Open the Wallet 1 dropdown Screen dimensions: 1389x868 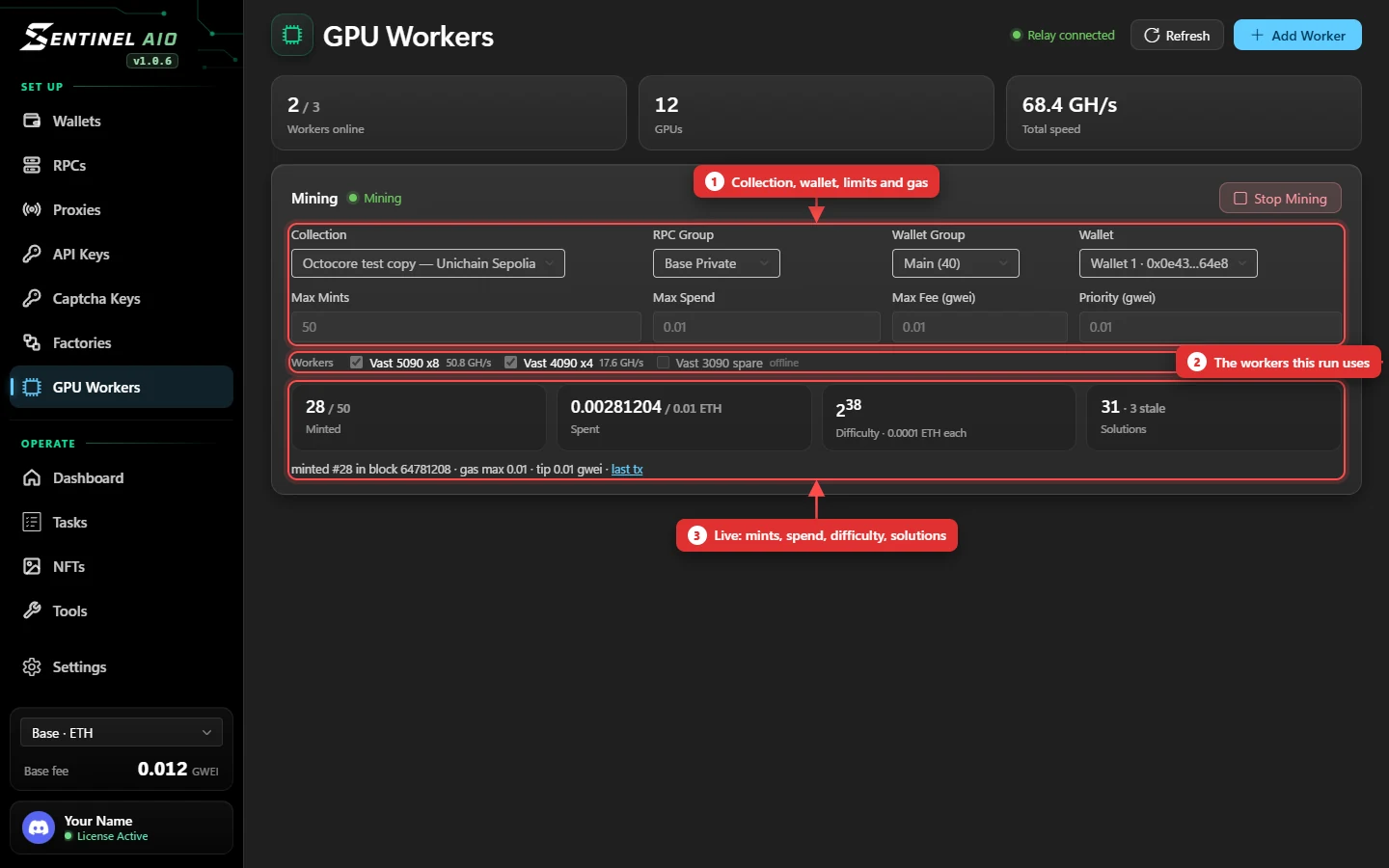coord(1168,263)
